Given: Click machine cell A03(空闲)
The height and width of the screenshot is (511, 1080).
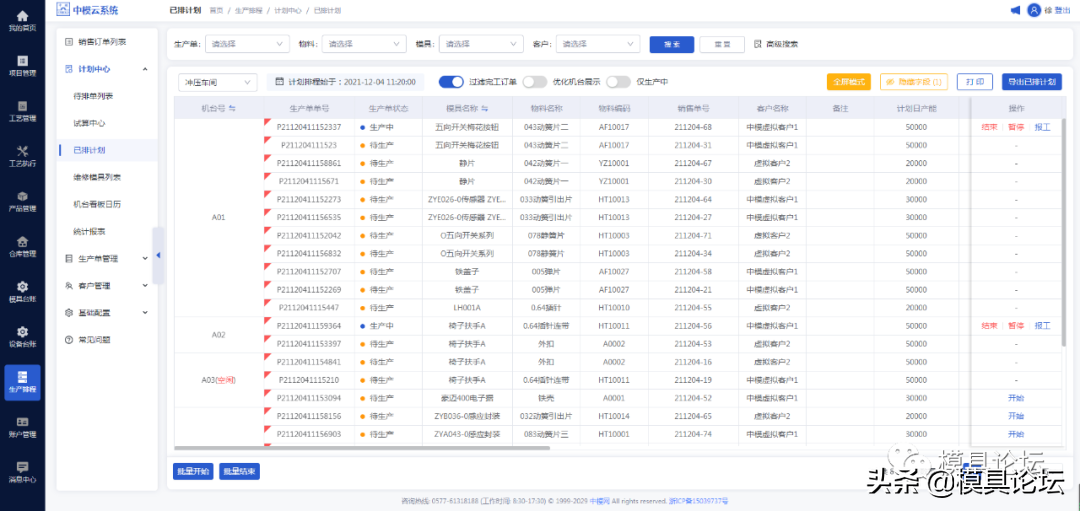Looking at the screenshot, I should (218, 379).
